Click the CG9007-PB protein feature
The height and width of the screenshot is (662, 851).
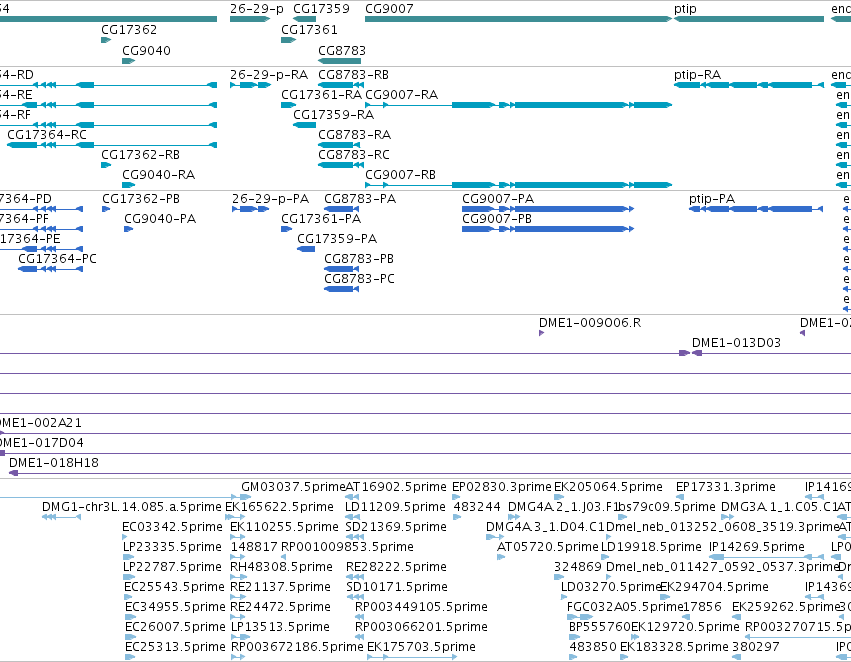click(548, 228)
